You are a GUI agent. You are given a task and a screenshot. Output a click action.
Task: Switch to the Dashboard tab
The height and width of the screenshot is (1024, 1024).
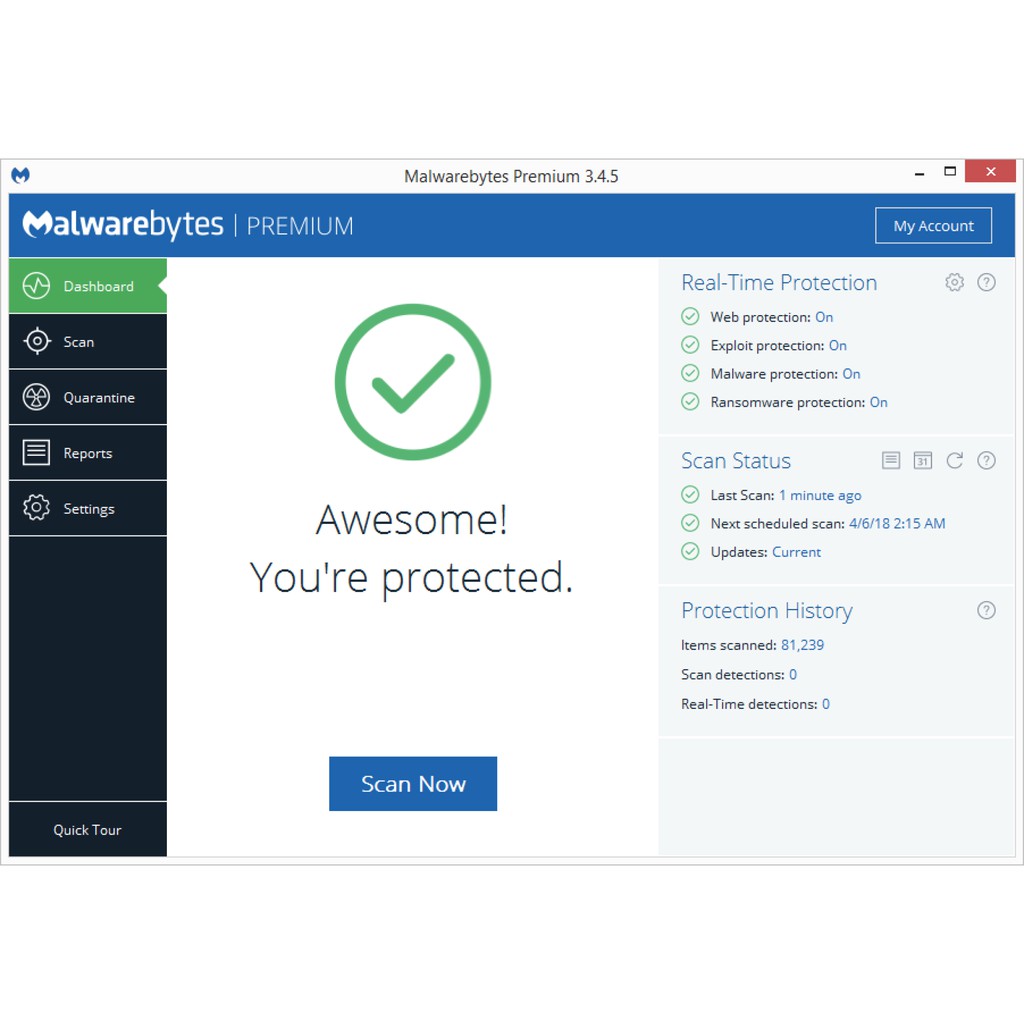(88, 285)
